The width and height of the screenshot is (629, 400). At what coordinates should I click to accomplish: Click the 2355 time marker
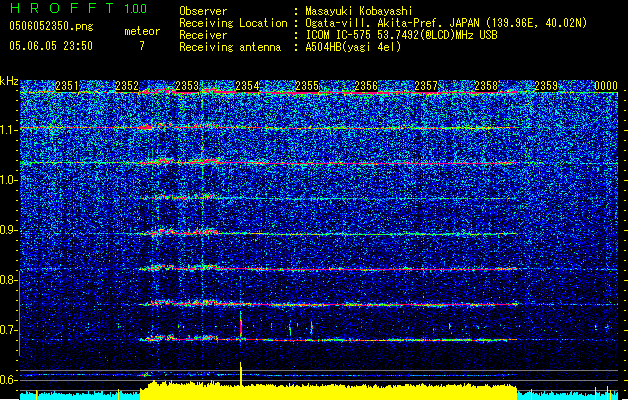click(307, 86)
